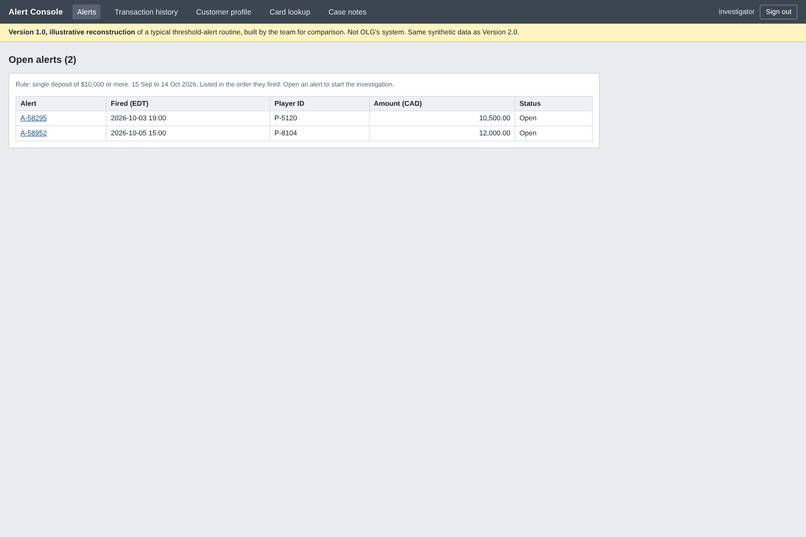Select the Alert column header

(x=61, y=103)
